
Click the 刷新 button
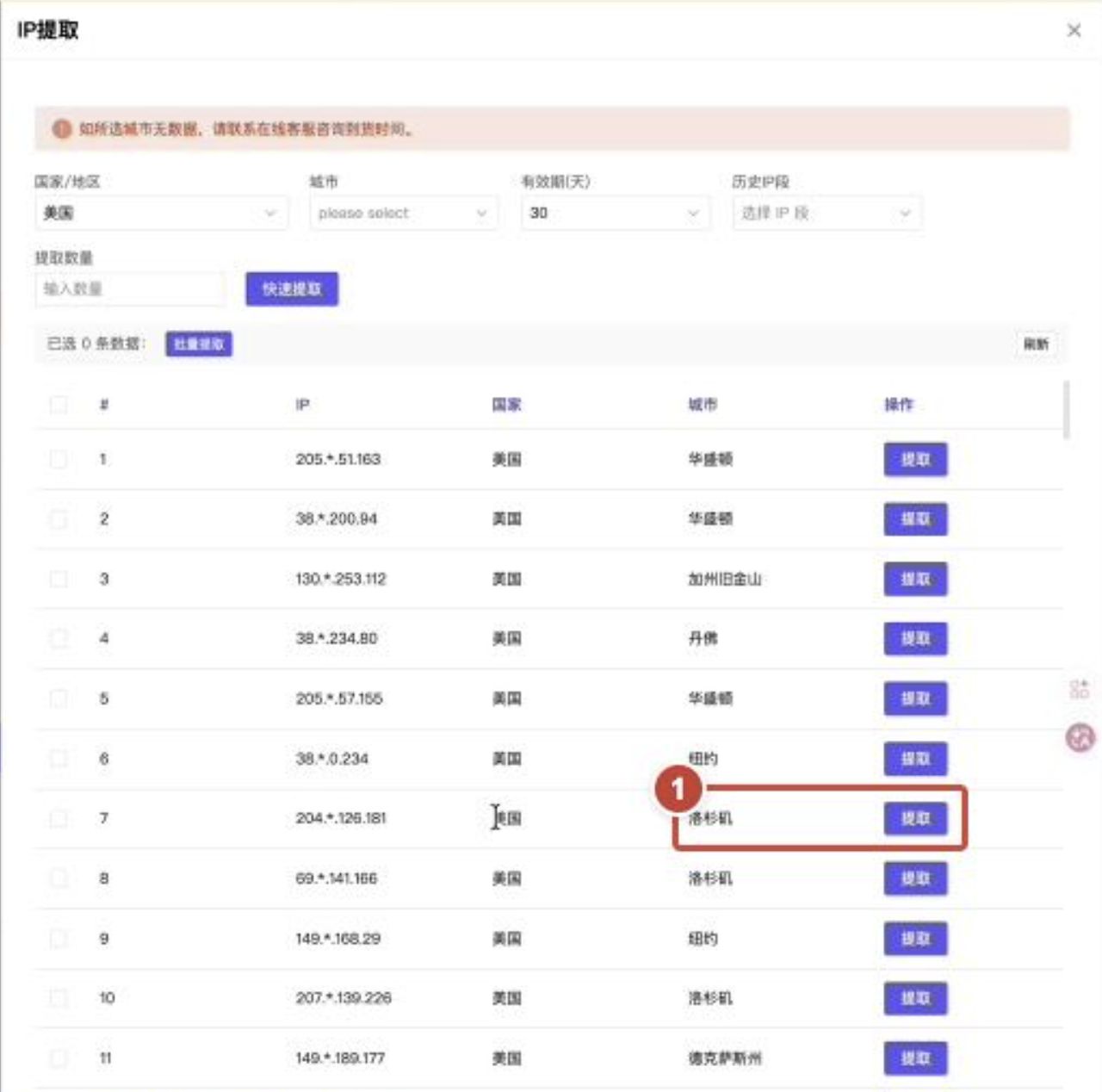[x=1036, y=344]
